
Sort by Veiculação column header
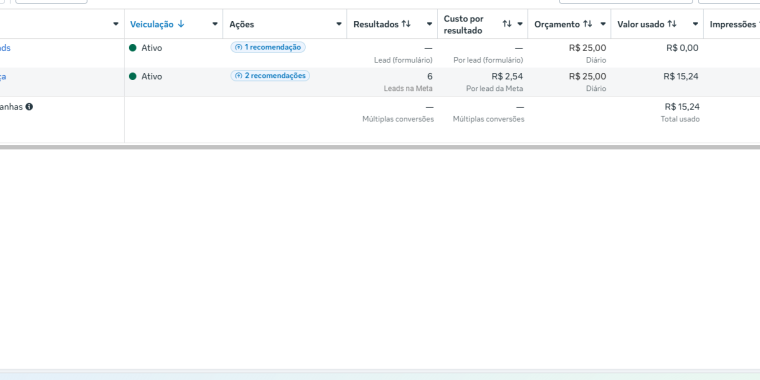click(x=152, y=24)
